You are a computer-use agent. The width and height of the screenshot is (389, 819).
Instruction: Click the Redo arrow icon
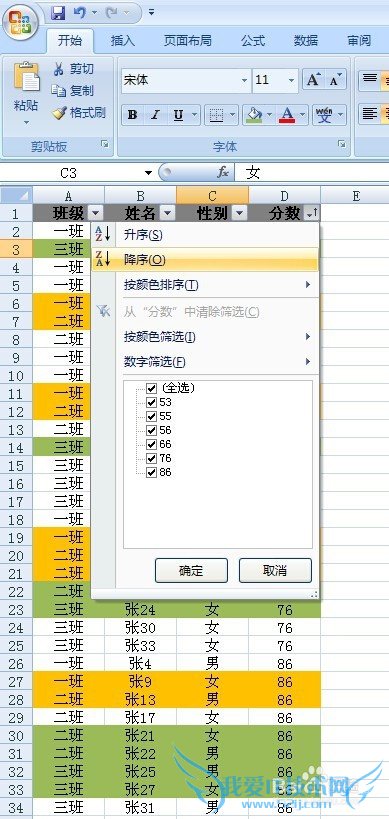tap(111, 12)
